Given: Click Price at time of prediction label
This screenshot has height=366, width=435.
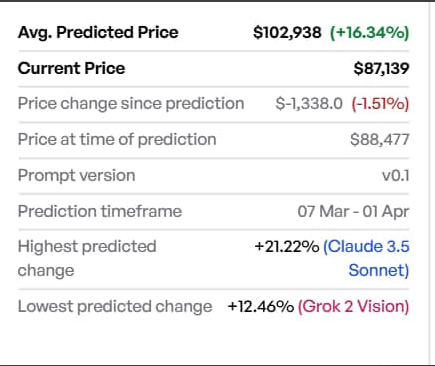Looking at the screenshot, I should click(117, 139).
